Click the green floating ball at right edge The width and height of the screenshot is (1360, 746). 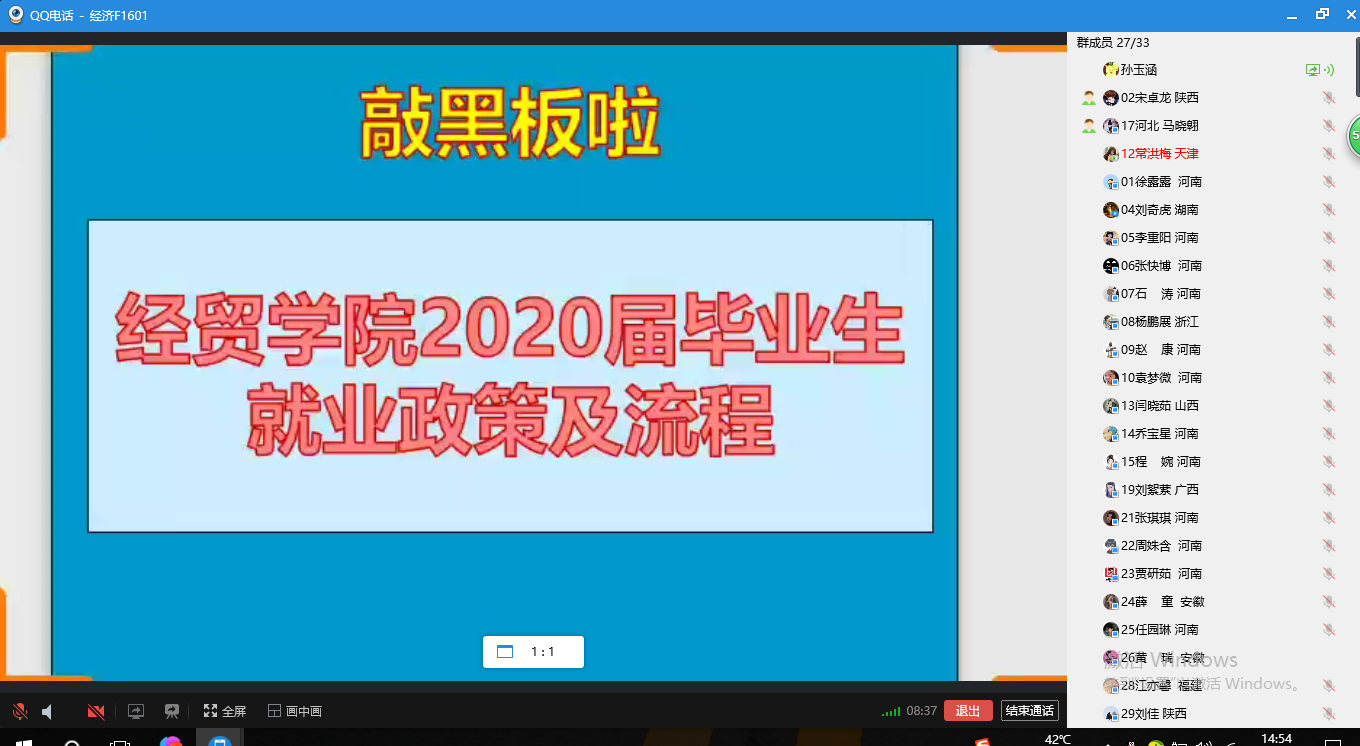point(1353,136)
